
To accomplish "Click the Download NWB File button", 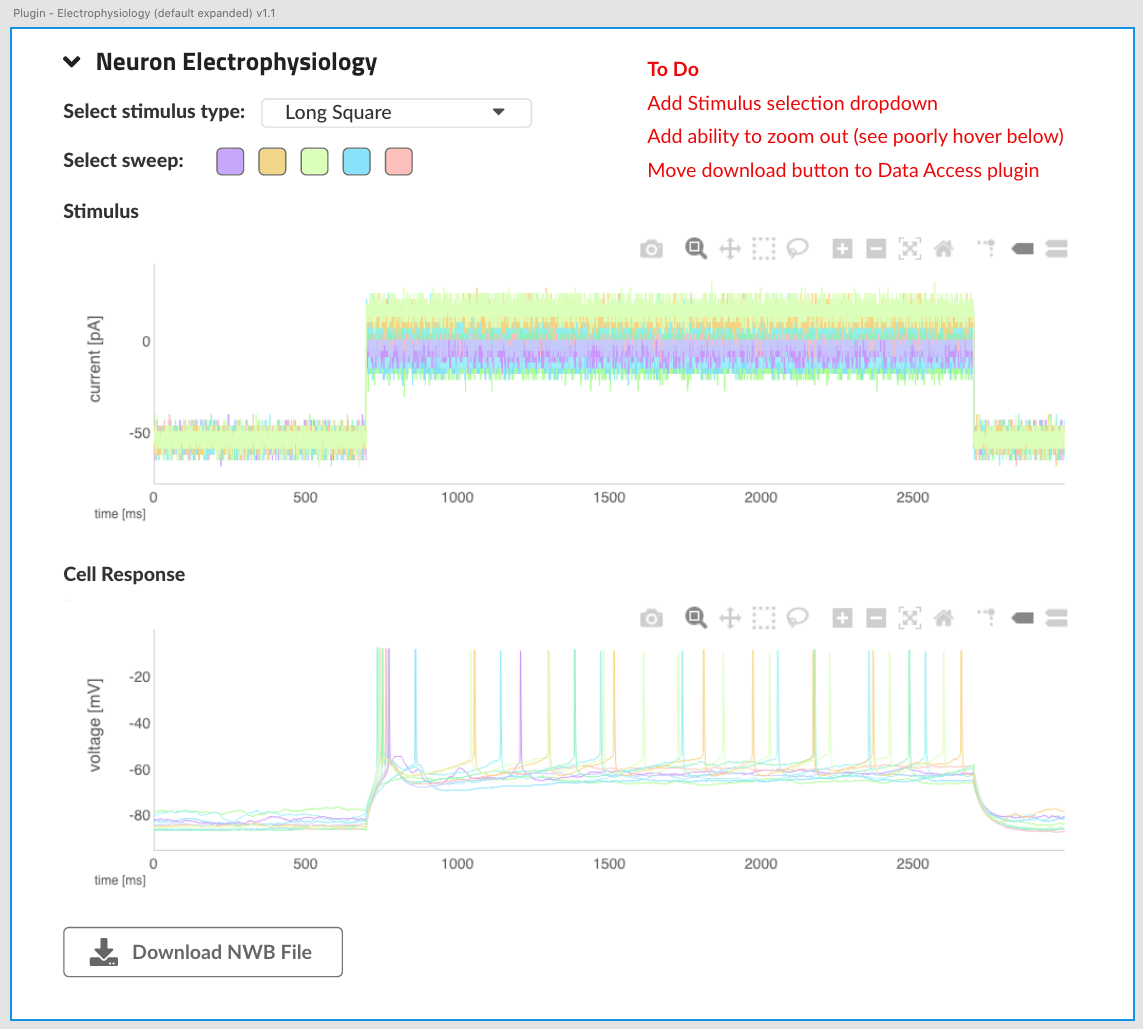I will [x=203, y=952].
